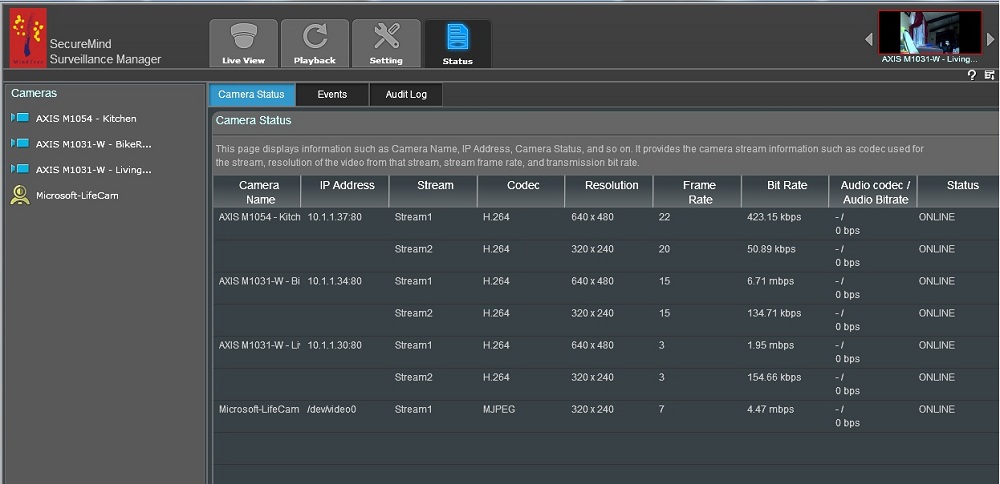Screen dimensions: 1000x484
Task: Click the Resolution column header
Action: (x=609, y=192)
